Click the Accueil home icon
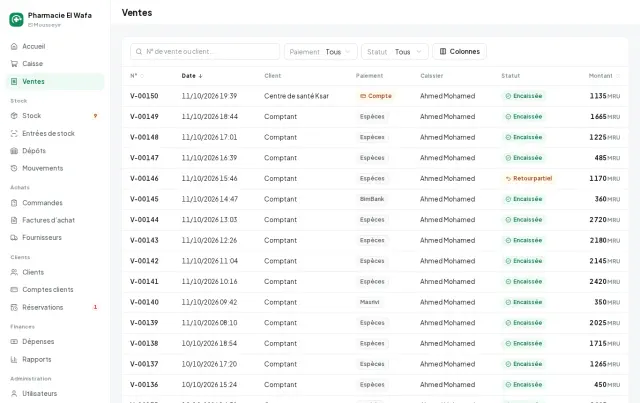 click(14, 46)
